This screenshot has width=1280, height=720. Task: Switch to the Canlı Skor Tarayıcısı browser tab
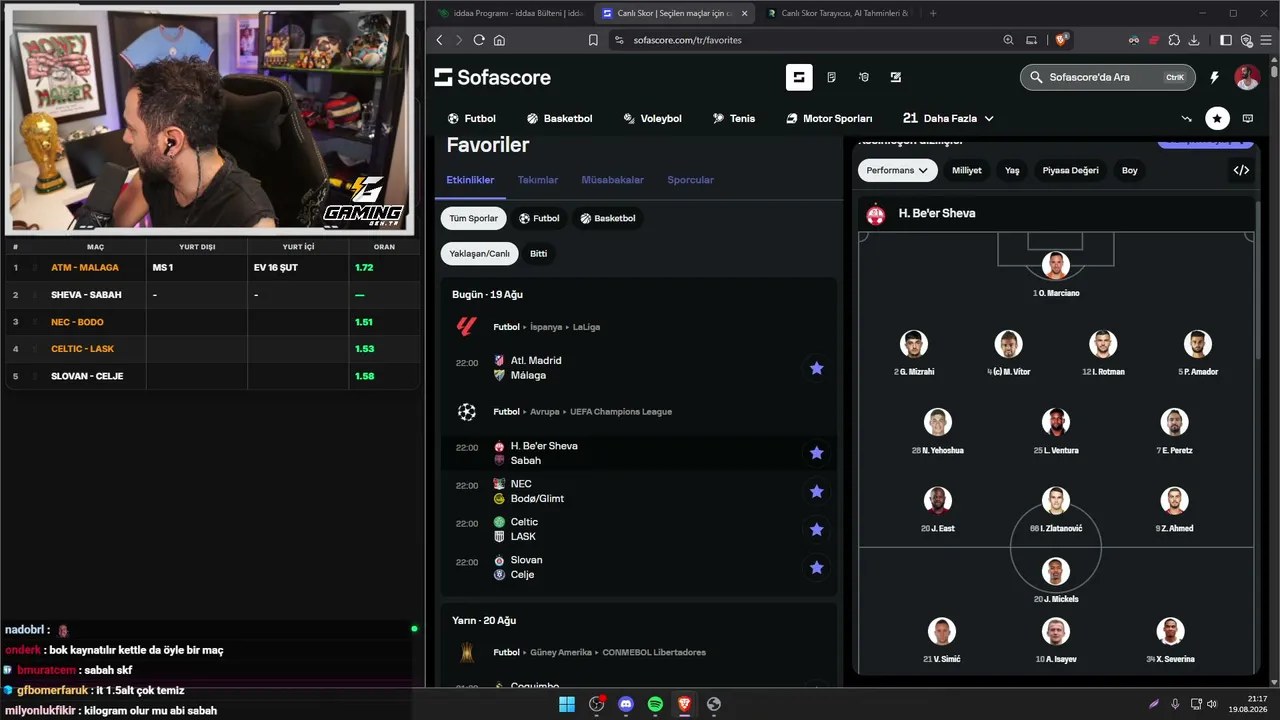pos(838,13)
